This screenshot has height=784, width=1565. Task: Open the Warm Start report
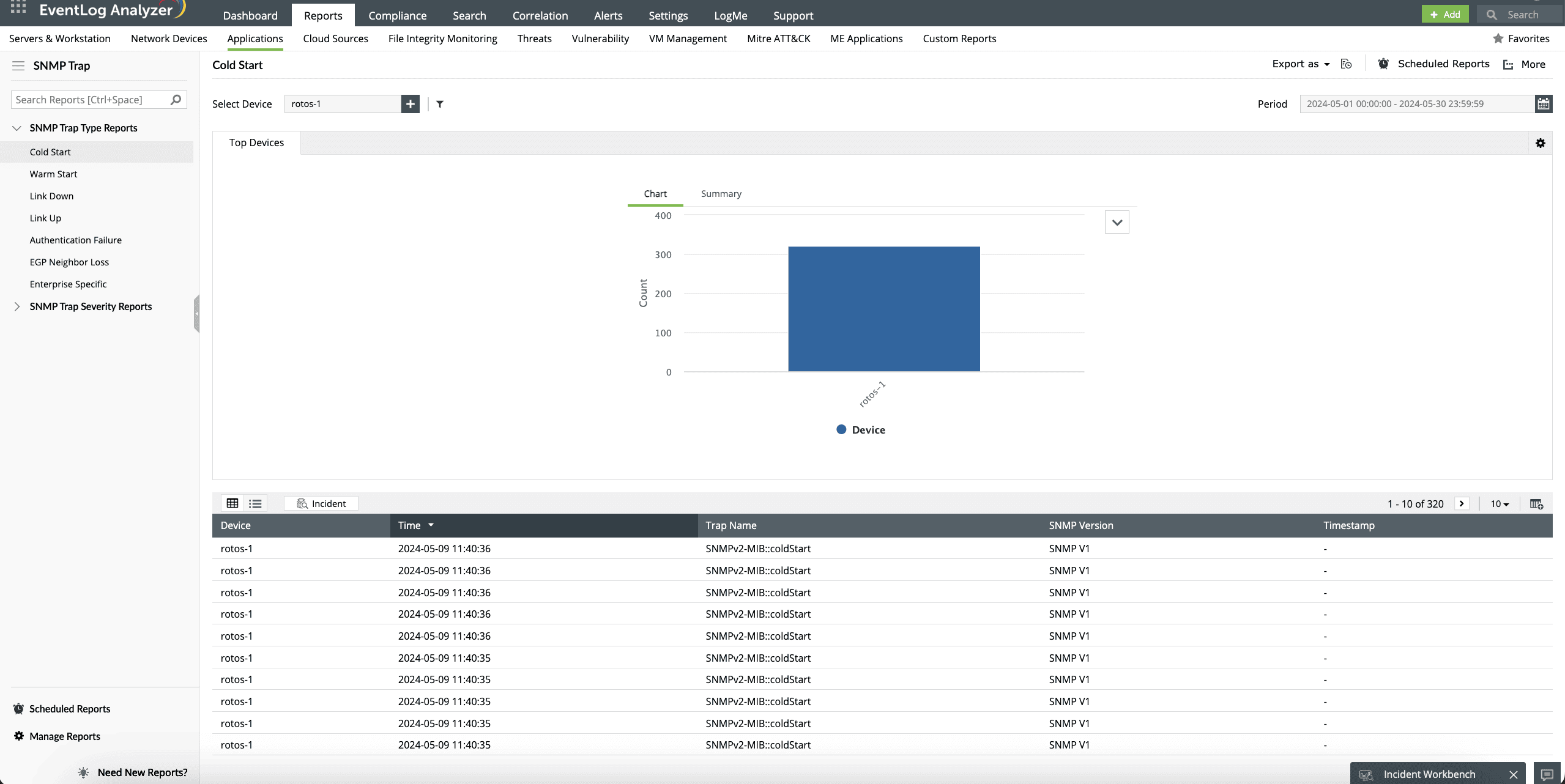tap(53, 174)
